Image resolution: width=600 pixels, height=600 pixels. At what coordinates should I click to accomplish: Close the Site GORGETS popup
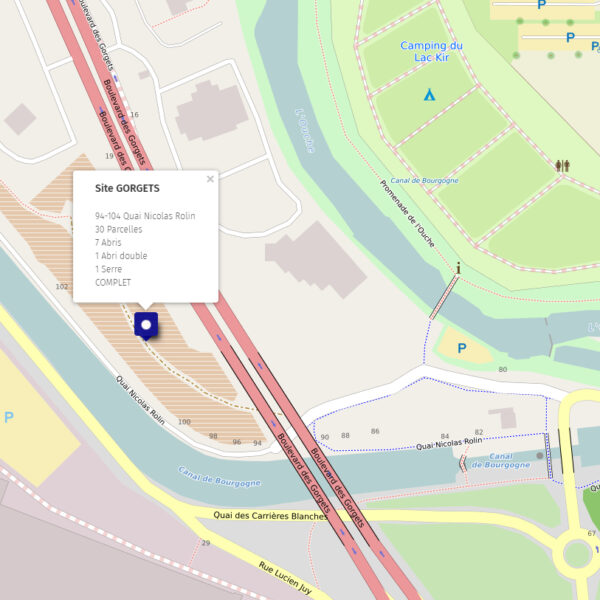pyautogui.click(x=210, y=179)
